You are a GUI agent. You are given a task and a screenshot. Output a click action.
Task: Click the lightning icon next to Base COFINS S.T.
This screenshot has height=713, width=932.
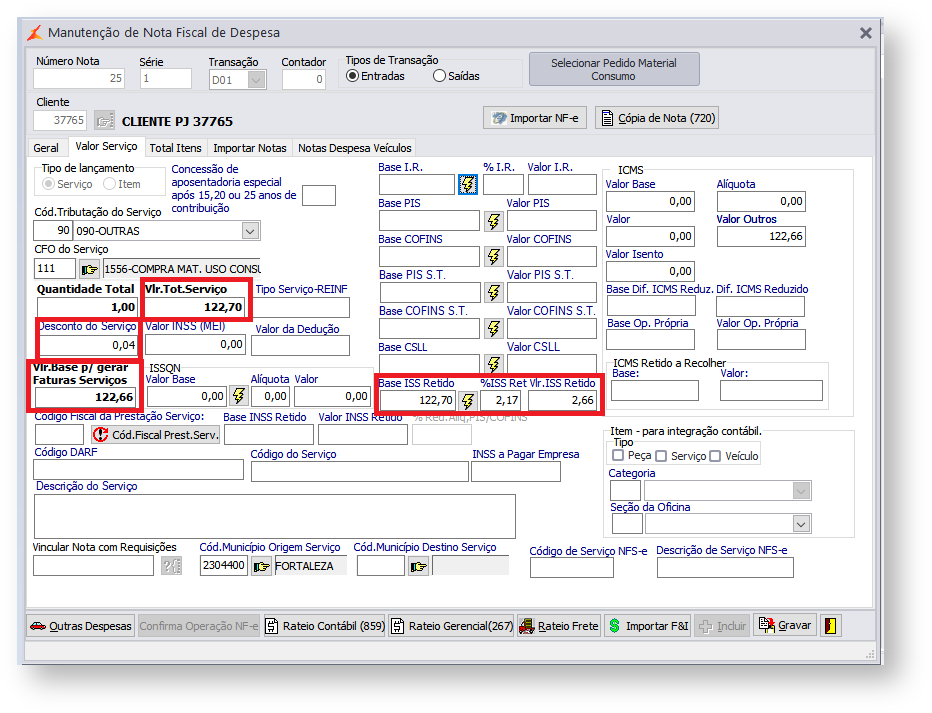pos(494,328)
